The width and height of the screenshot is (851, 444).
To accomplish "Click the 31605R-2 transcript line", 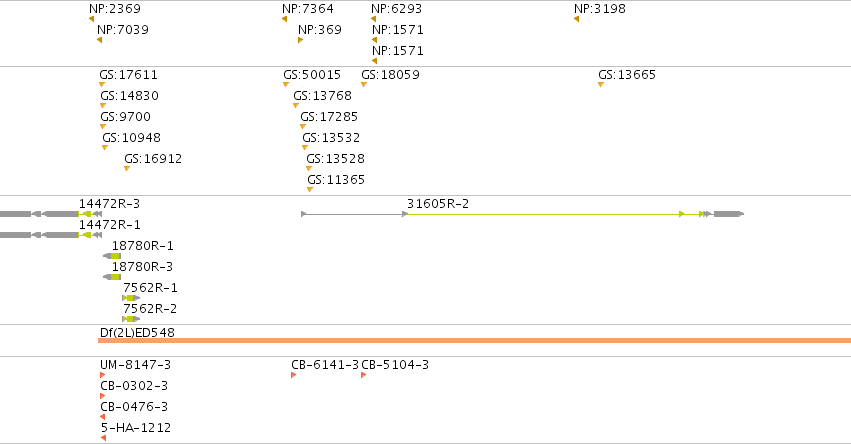I will [523, 214].
